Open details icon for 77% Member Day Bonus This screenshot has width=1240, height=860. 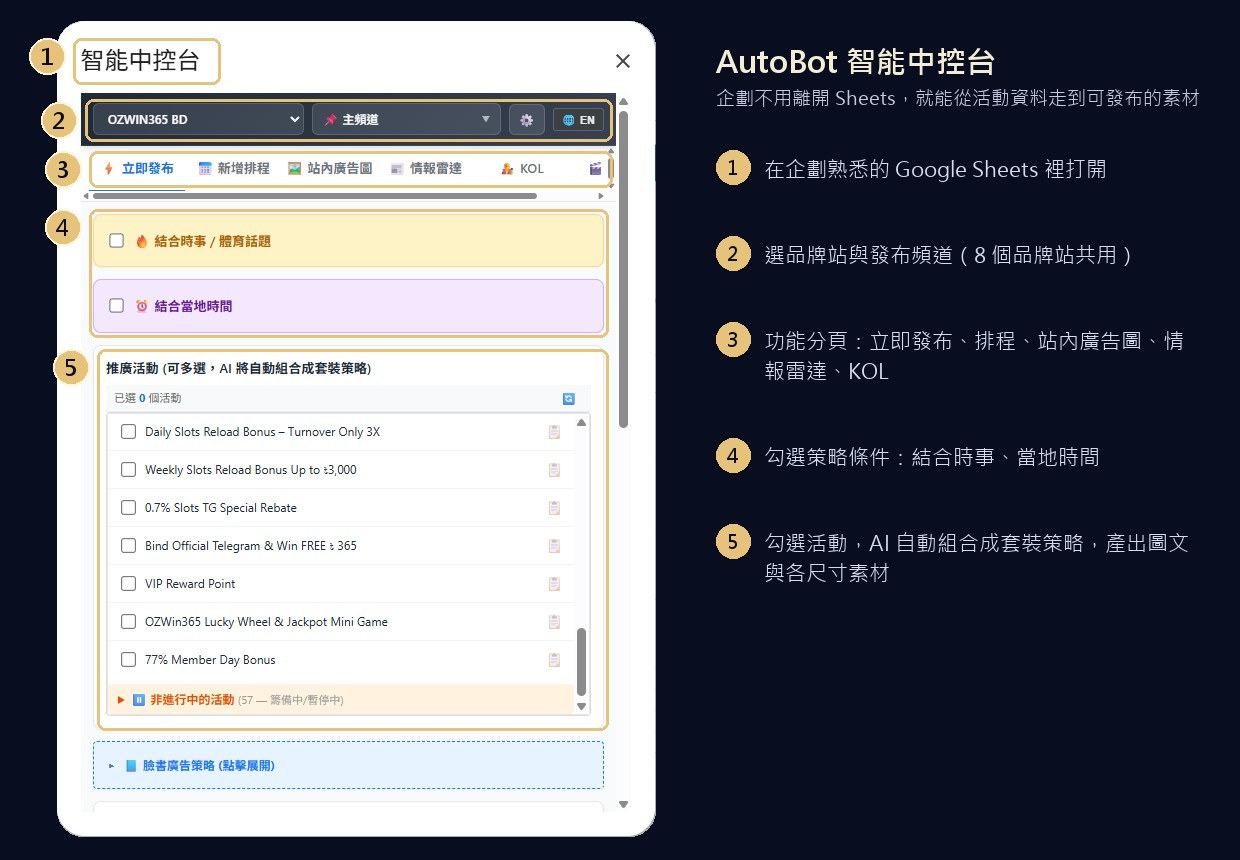coord(554,660)
